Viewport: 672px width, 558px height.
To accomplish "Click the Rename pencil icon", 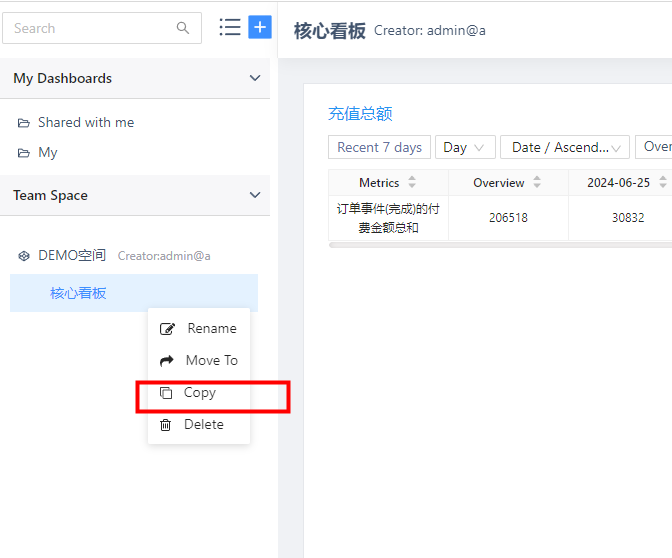I will [x=167, y=329].
